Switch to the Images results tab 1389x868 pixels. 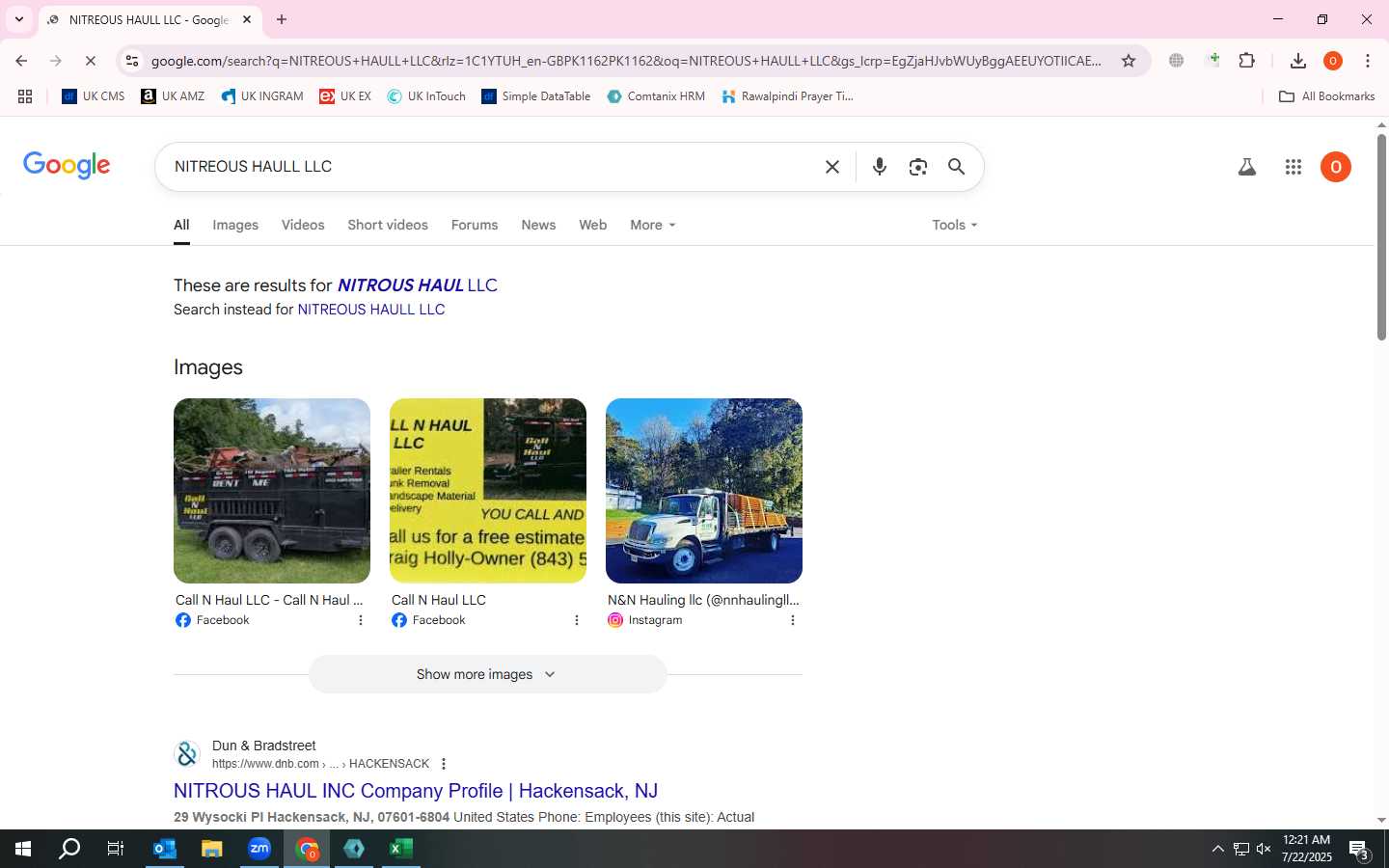coord(235,225)
